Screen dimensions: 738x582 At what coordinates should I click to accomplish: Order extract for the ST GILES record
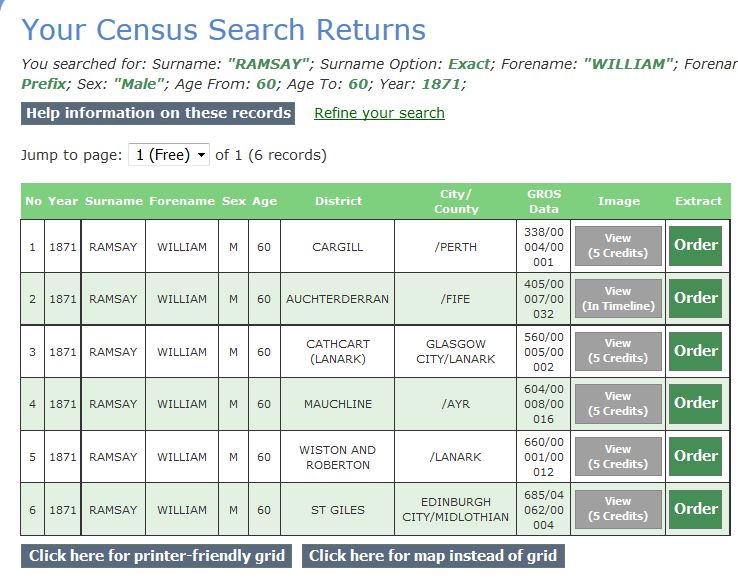click(696, 509)
